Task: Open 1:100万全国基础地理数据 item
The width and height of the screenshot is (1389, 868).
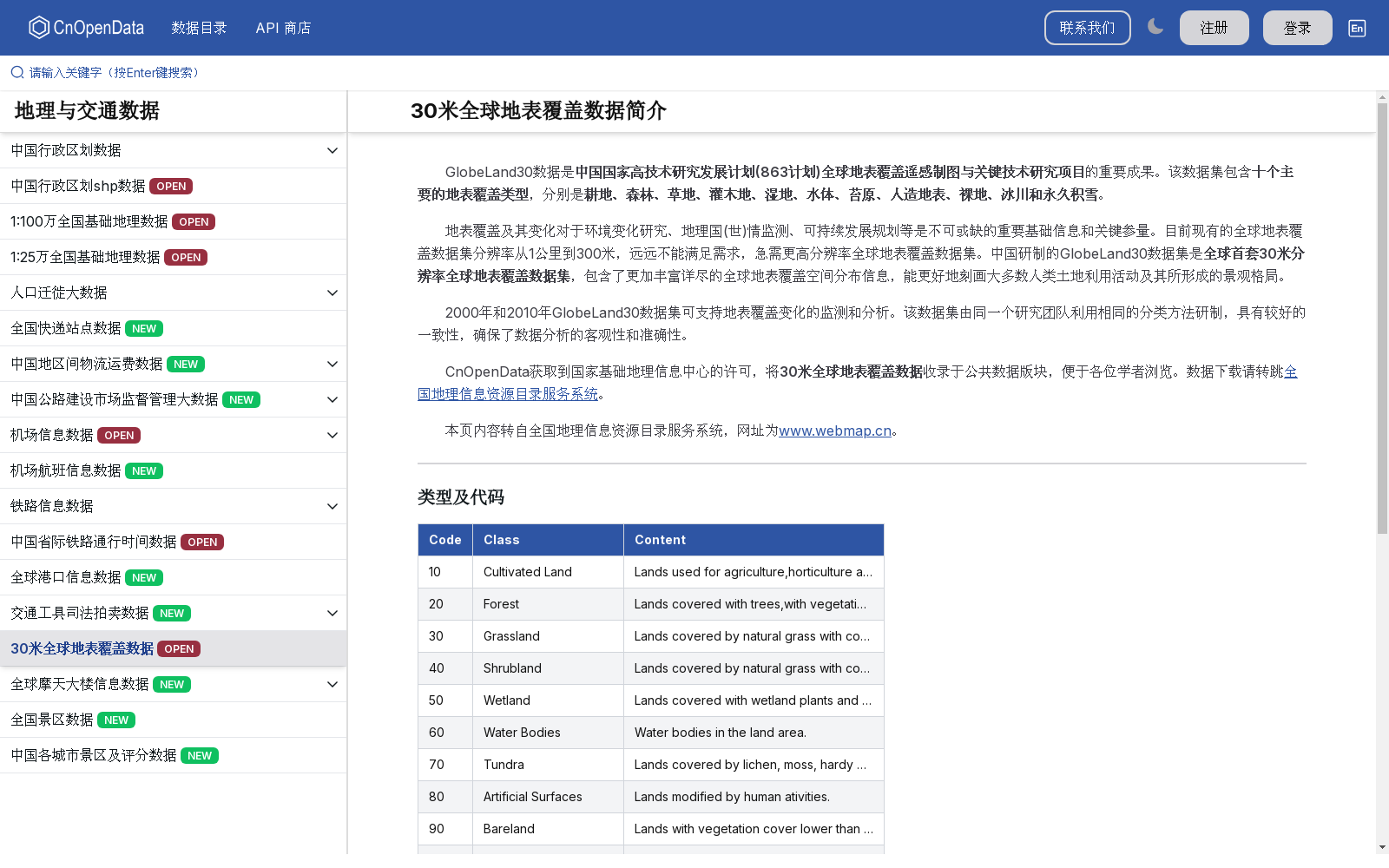Action: (x=174, y=222)
